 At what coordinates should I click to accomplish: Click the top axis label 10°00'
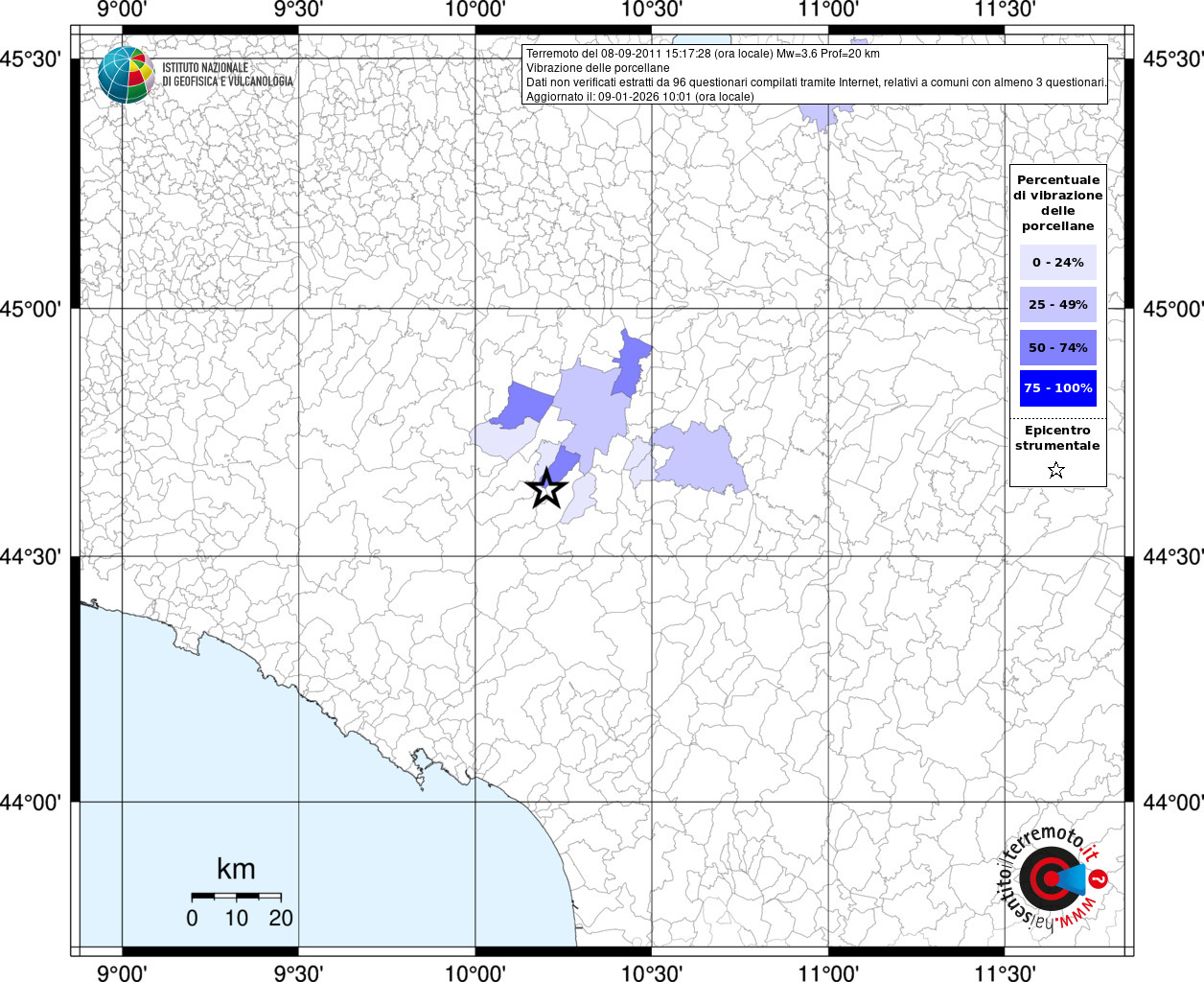tap(475, 11)
